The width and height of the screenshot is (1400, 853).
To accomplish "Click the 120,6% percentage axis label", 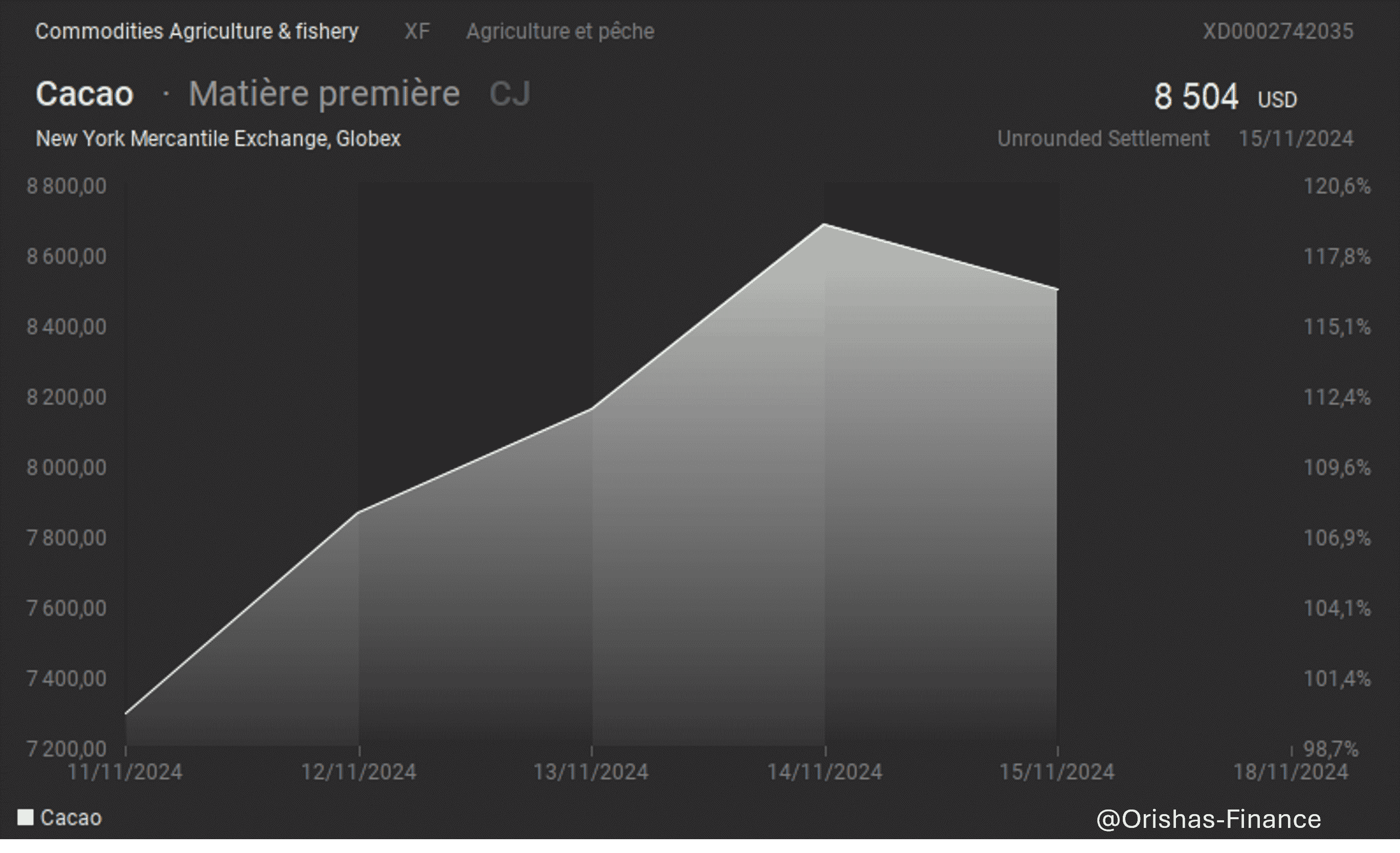I will point(1337,186).
